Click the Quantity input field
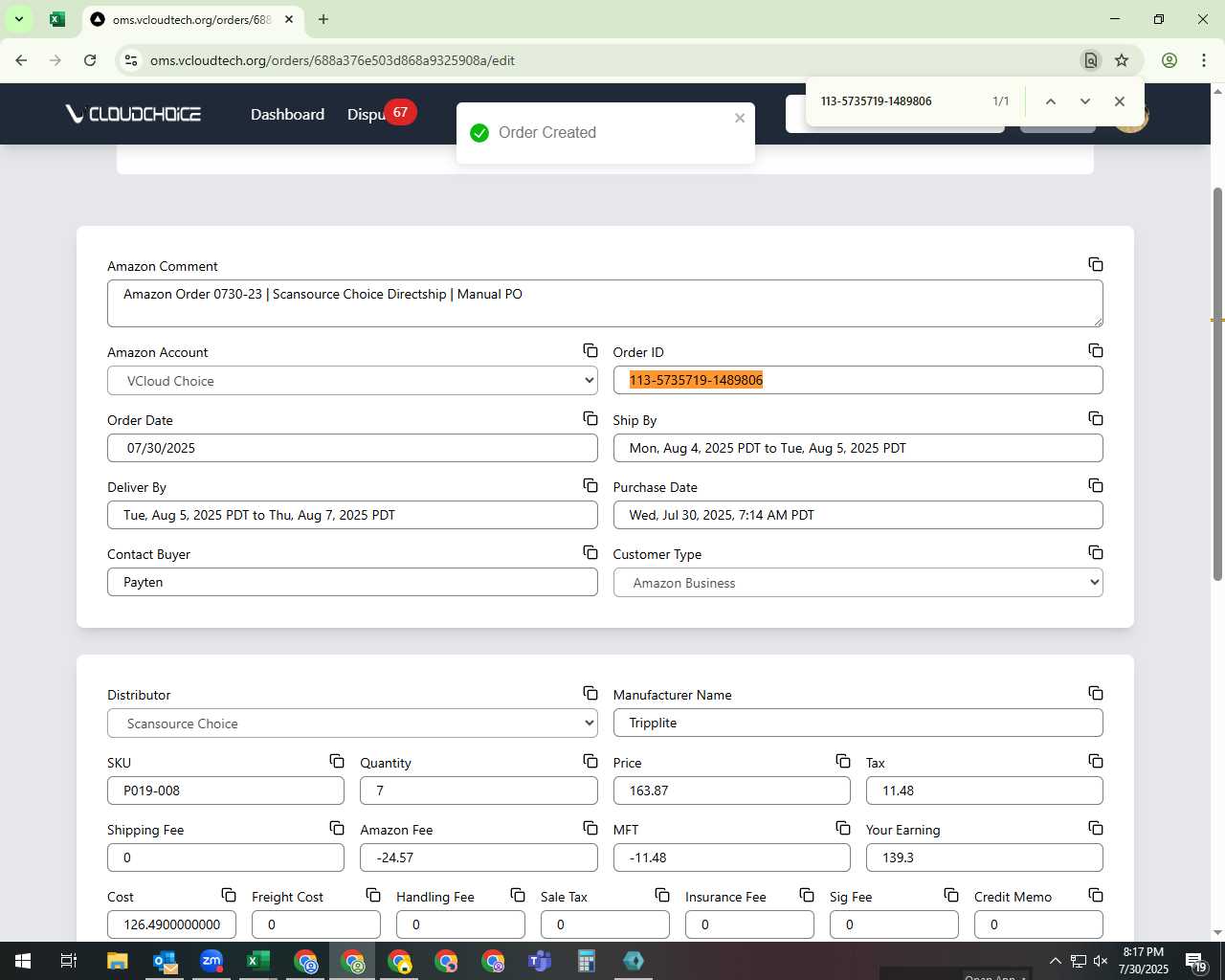1225x980 pixels. 479,791
